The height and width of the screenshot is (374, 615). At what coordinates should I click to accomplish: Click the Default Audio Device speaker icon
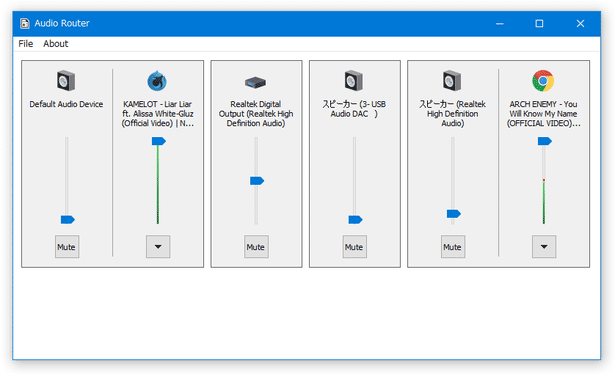coord(66,81)
